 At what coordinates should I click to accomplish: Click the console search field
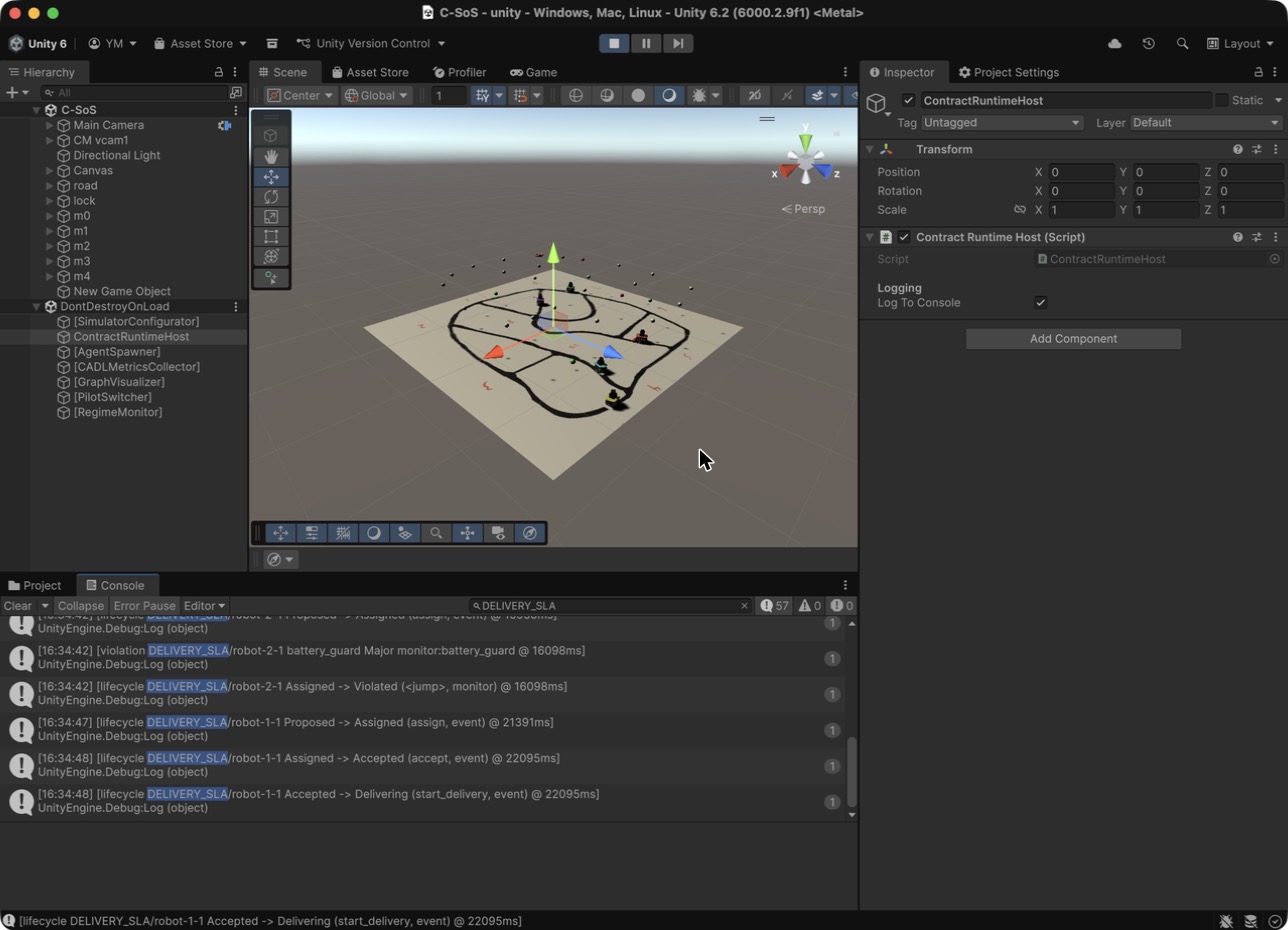pyautogui.click(x=610, y=606)
